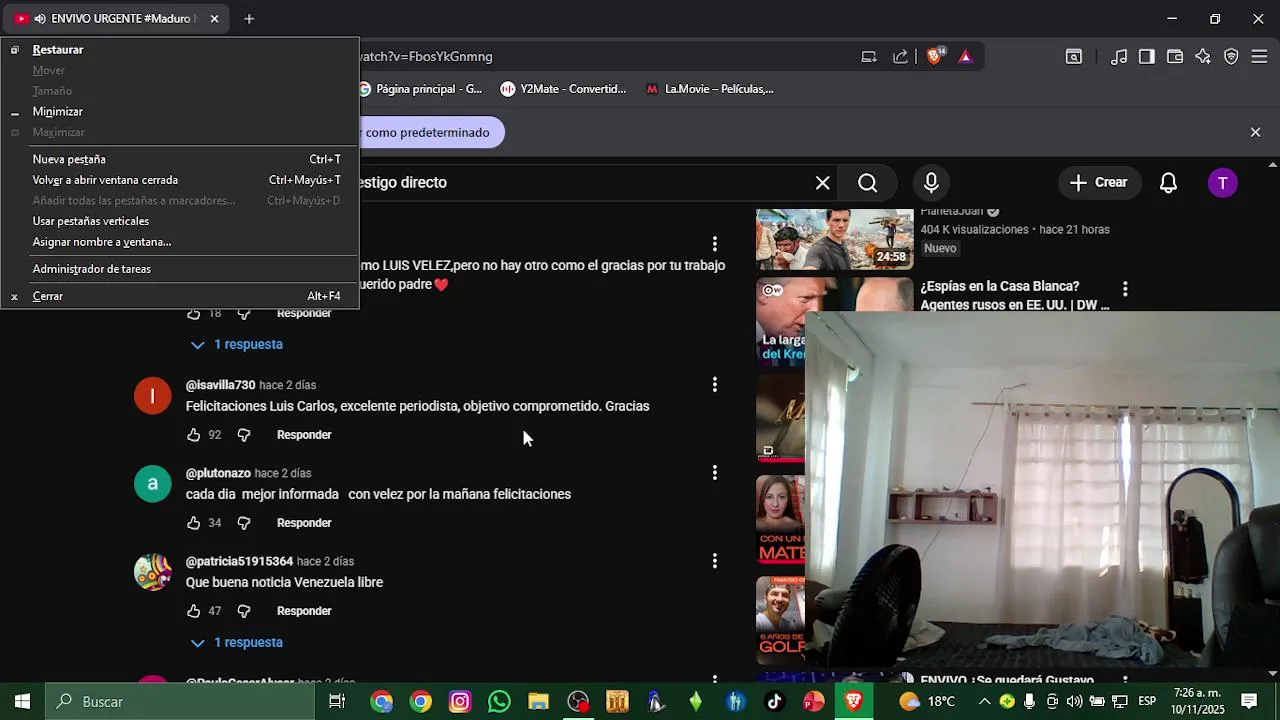1280x720 pixels.
Task: Select Usar pestañas verticales menu entry
Action: (180, 221)
